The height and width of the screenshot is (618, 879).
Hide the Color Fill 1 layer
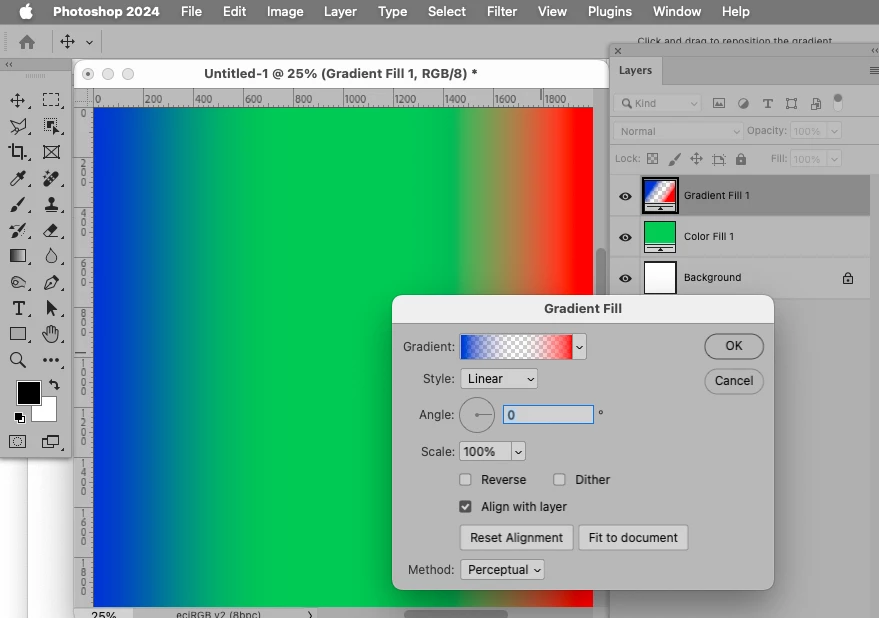(625, 237)
